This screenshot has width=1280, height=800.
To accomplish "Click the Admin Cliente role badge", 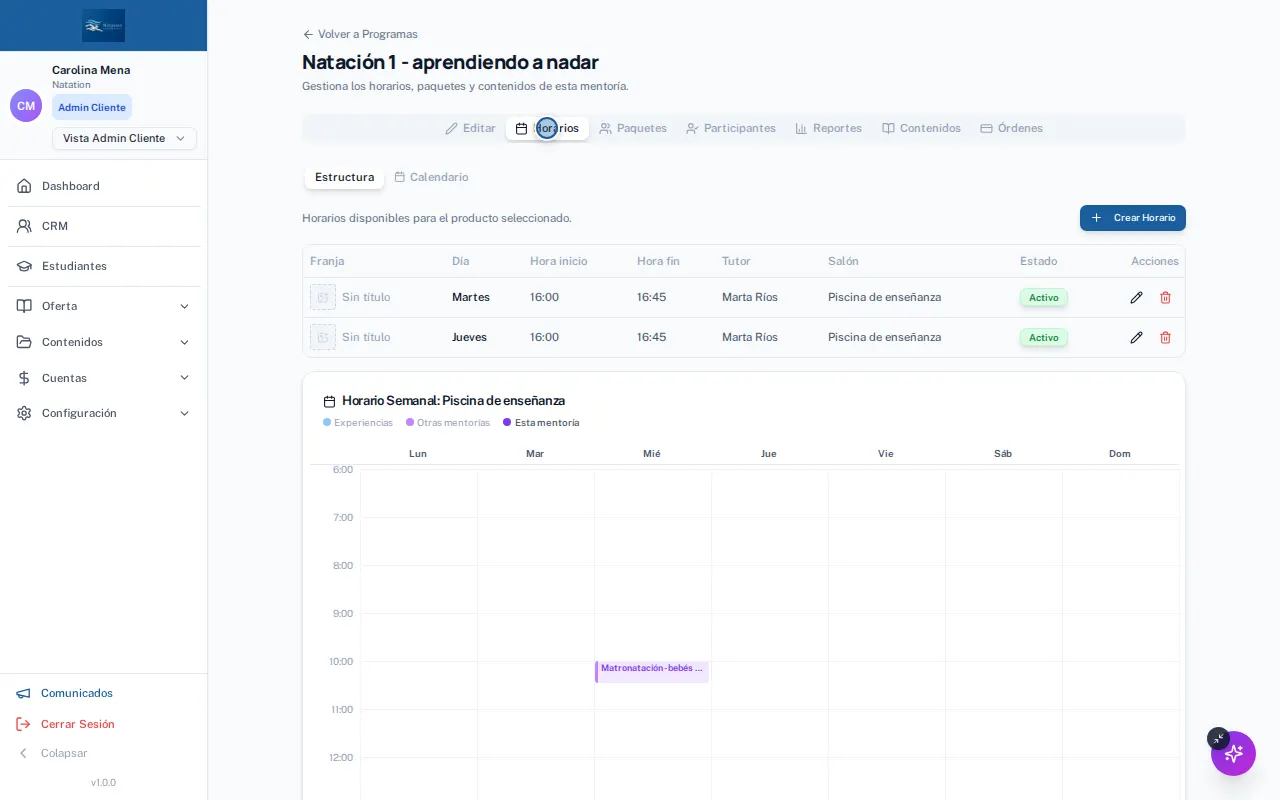I will [92, 107].
